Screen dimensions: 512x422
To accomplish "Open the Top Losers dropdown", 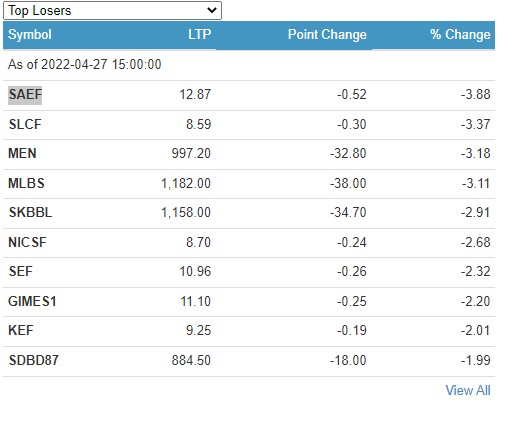I will [112, 10].
